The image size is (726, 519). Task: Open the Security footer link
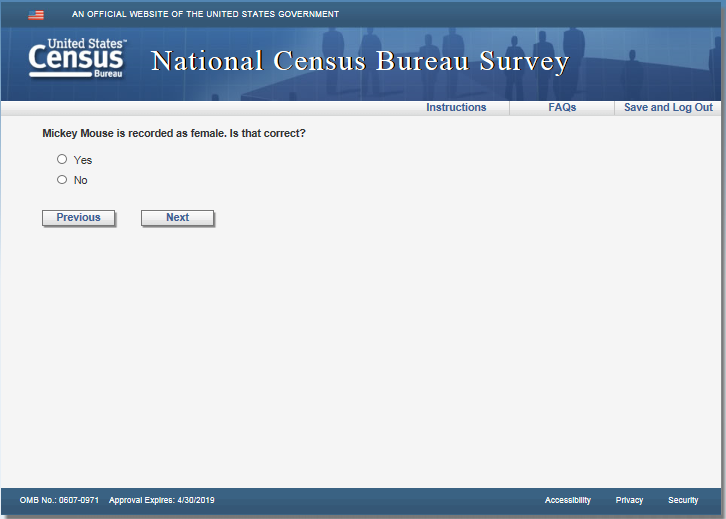click(x=683, y=500)
